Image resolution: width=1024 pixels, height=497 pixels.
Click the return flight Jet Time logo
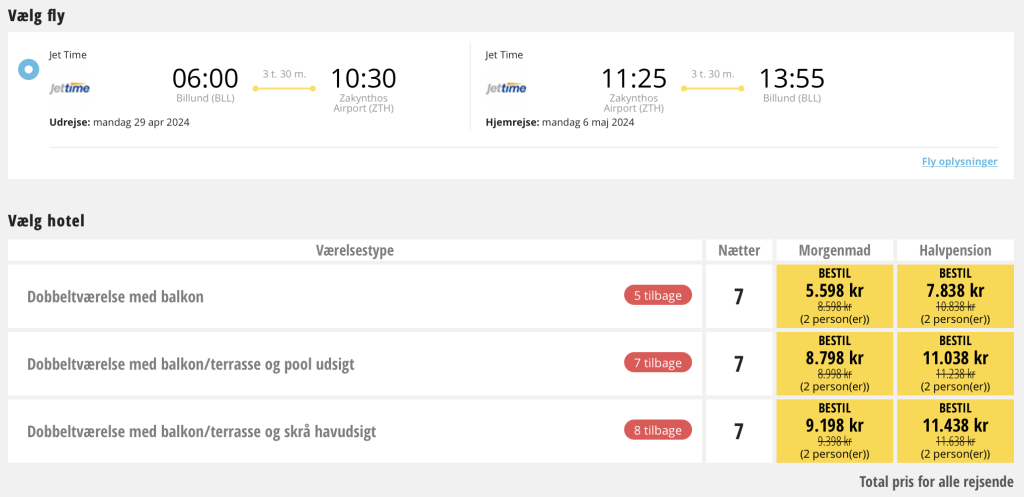coord(506,88)
